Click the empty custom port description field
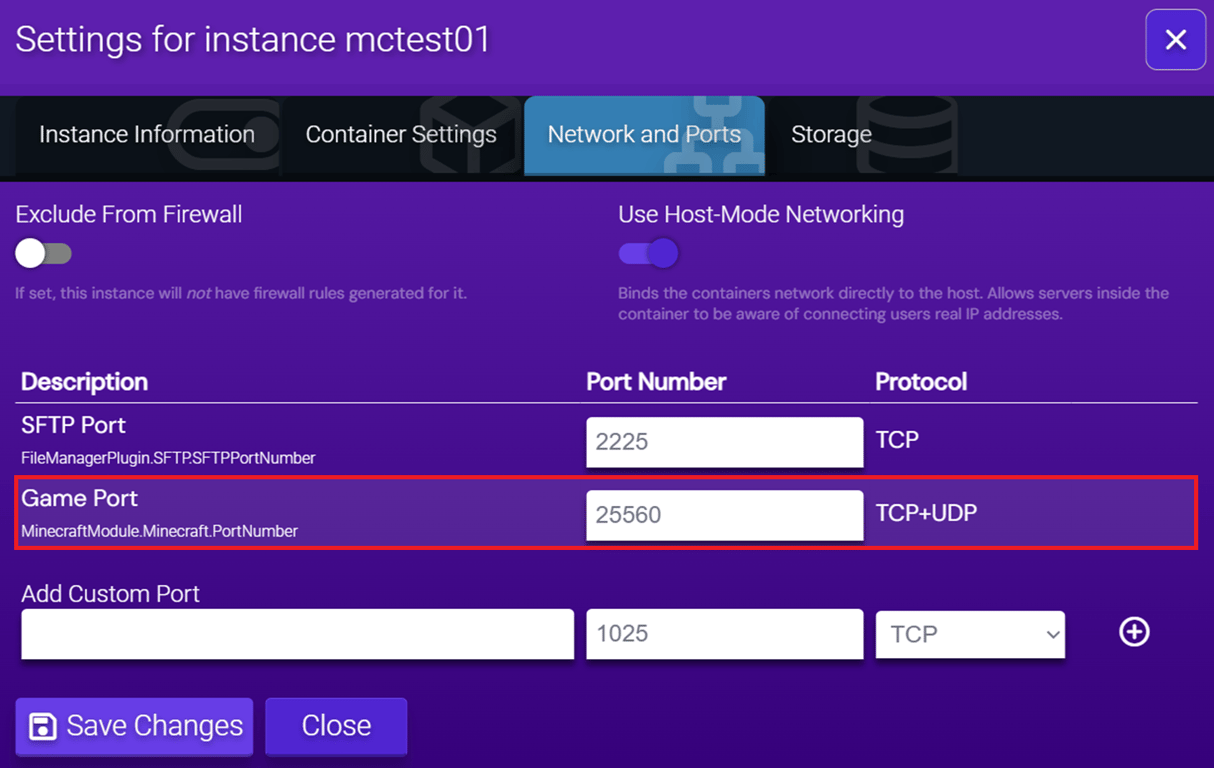This screenshot has height=768, width=1214. 297,634
